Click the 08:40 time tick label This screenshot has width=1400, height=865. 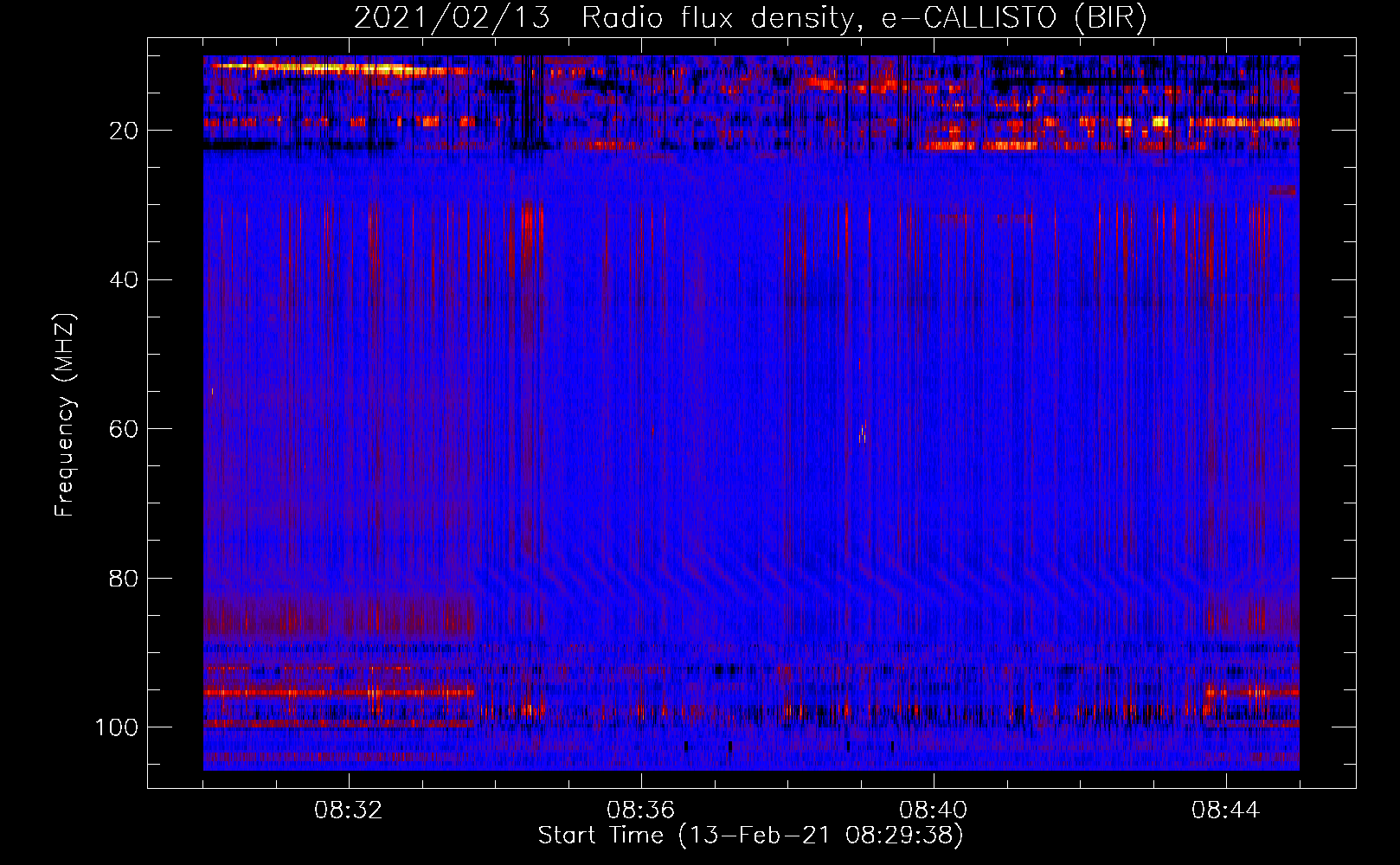point(933,811)
